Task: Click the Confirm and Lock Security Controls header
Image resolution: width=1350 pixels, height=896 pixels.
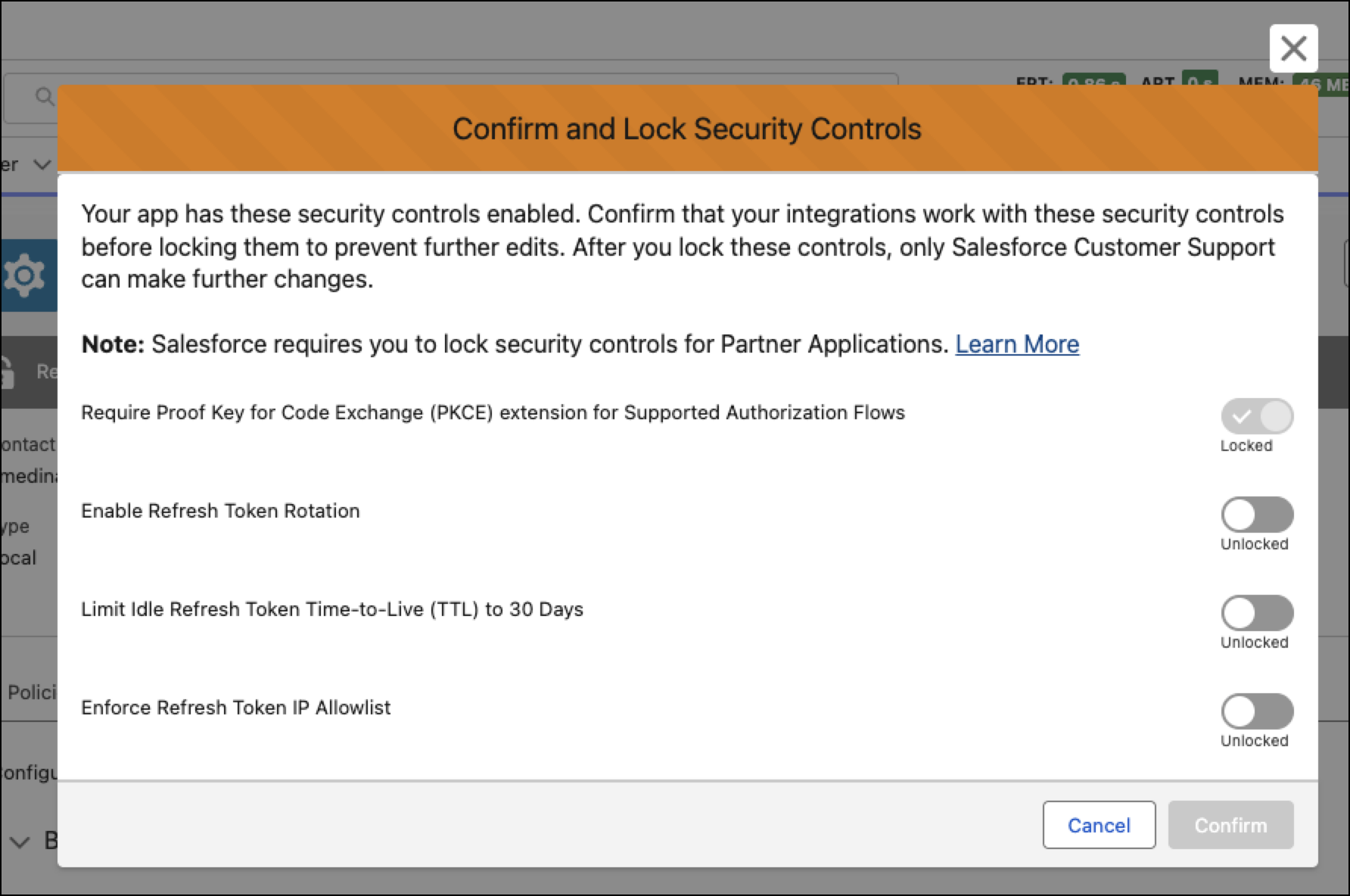Action: coord(687,129)
